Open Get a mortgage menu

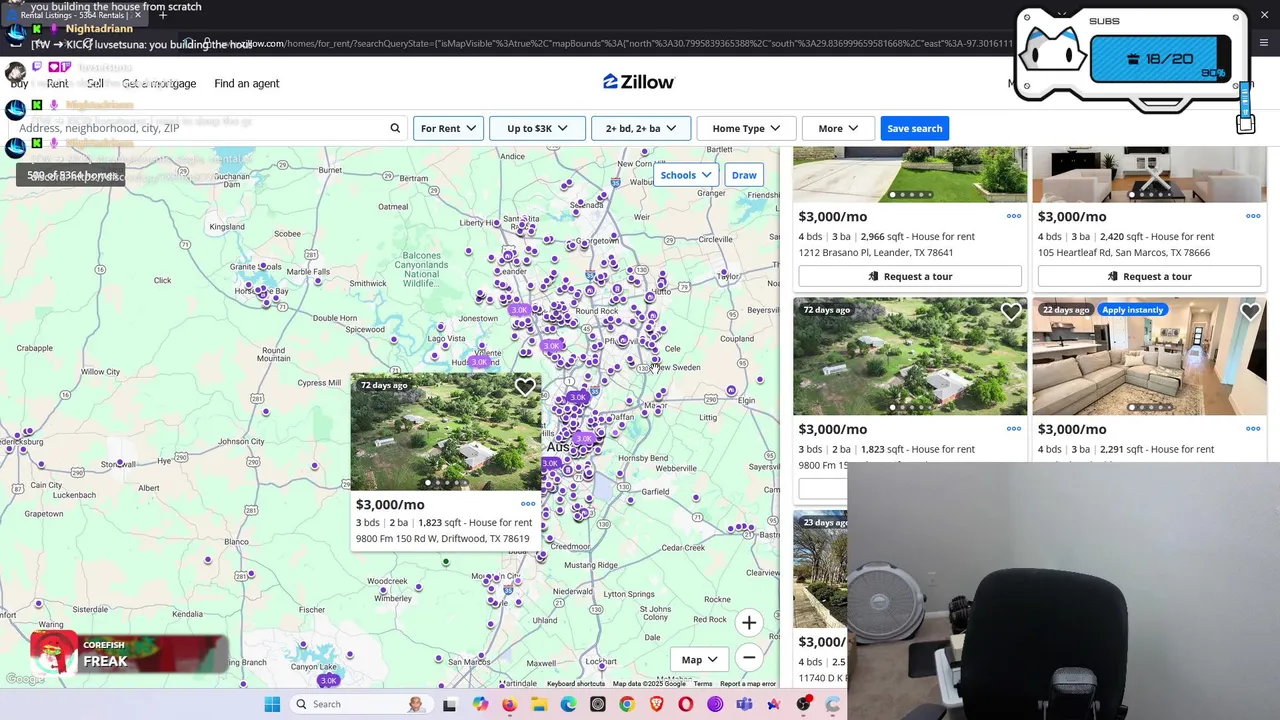[159, 83]
